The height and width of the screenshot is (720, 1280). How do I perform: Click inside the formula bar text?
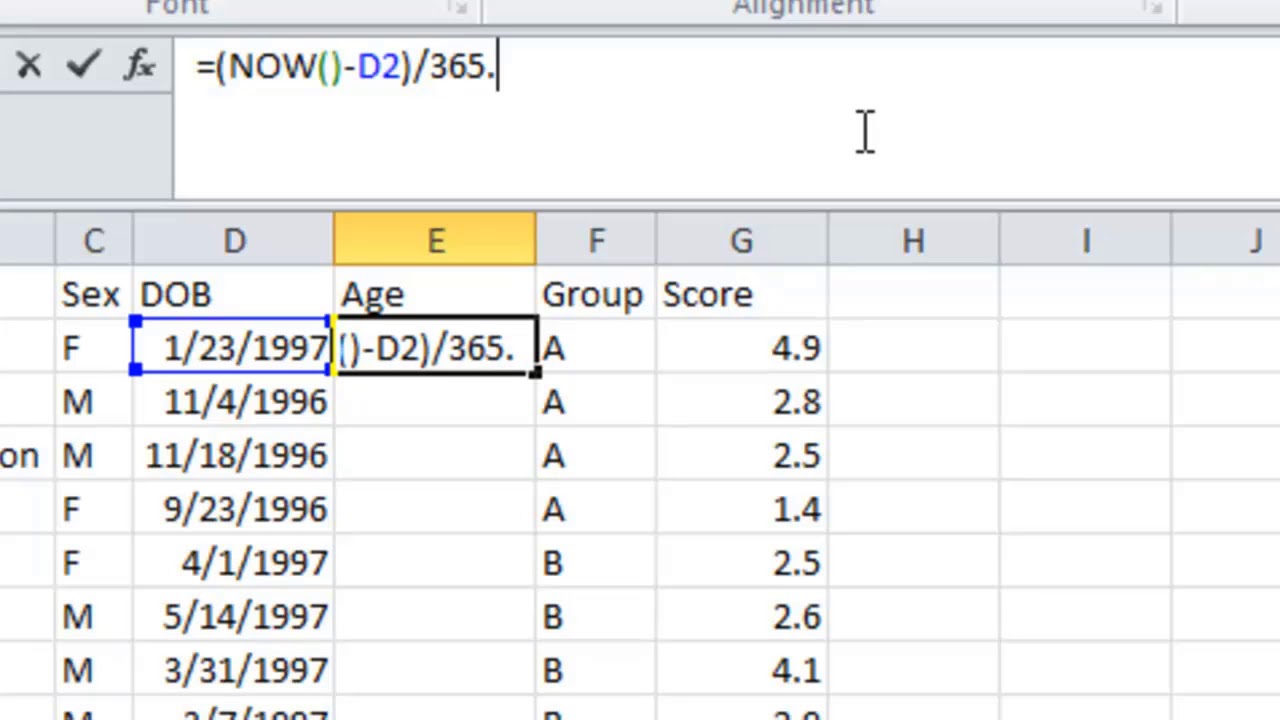tap(726, 118)
